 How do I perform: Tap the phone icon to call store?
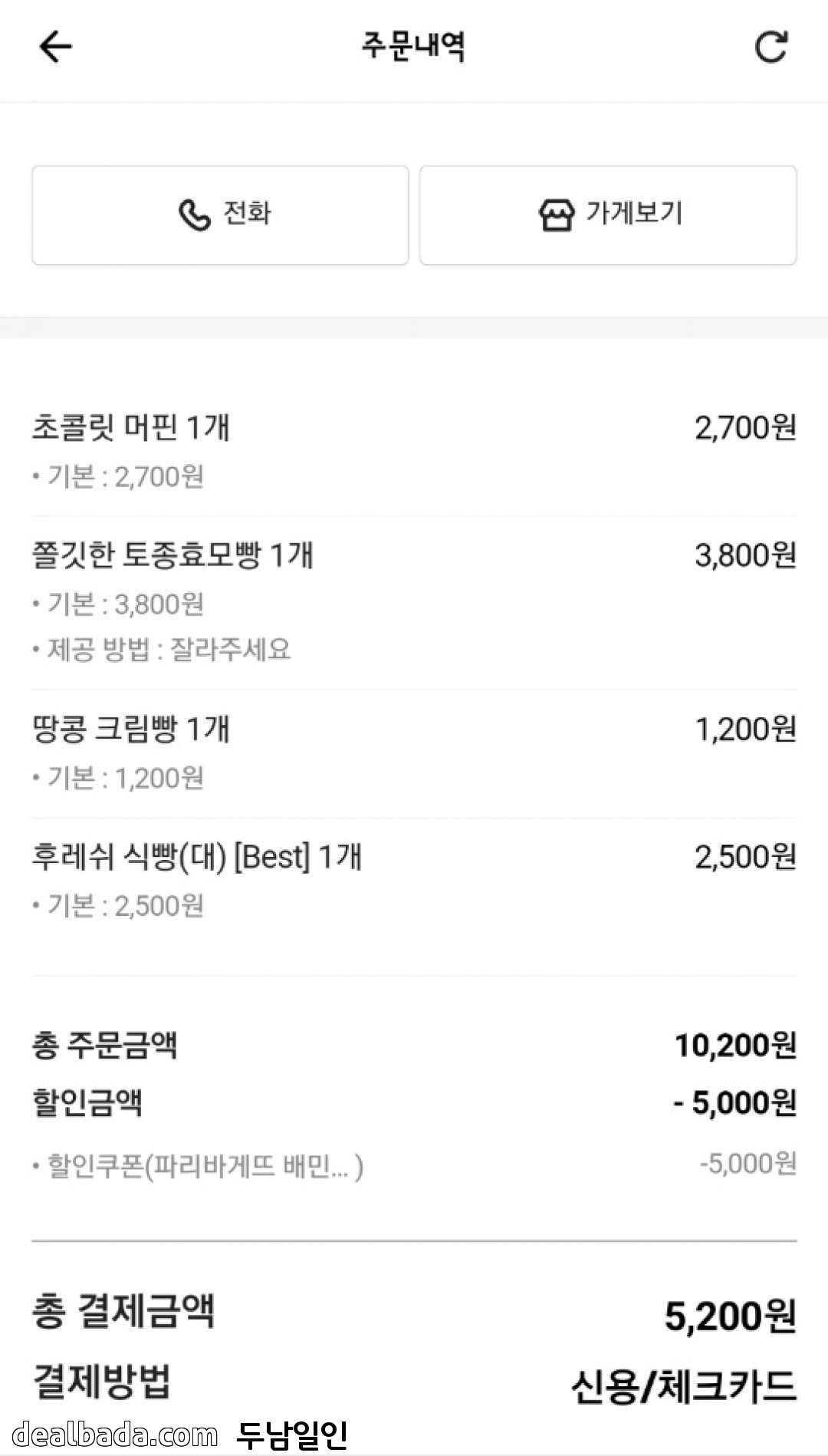click(195, 215)
